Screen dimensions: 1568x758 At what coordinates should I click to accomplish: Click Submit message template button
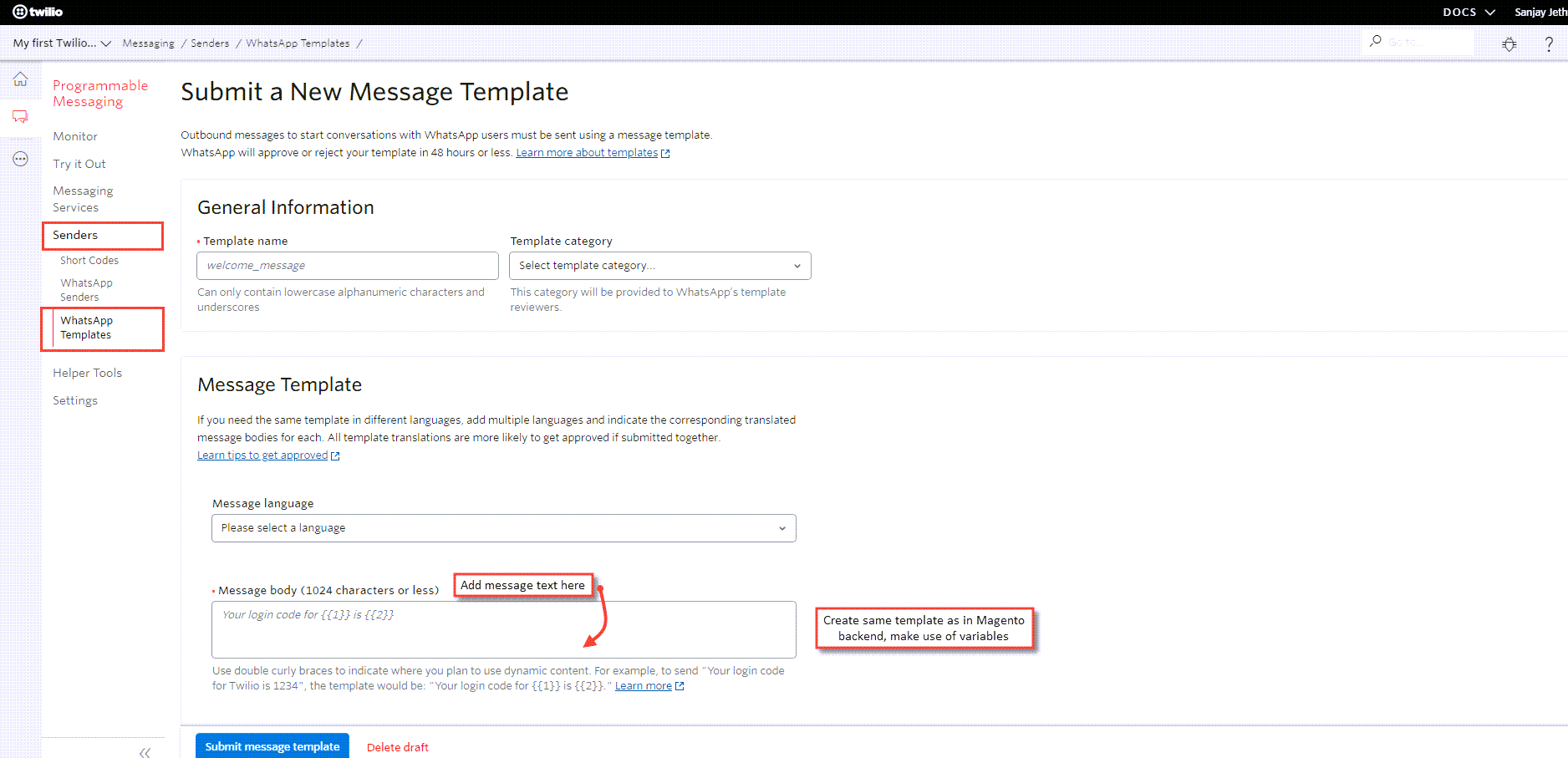[272, 746]
